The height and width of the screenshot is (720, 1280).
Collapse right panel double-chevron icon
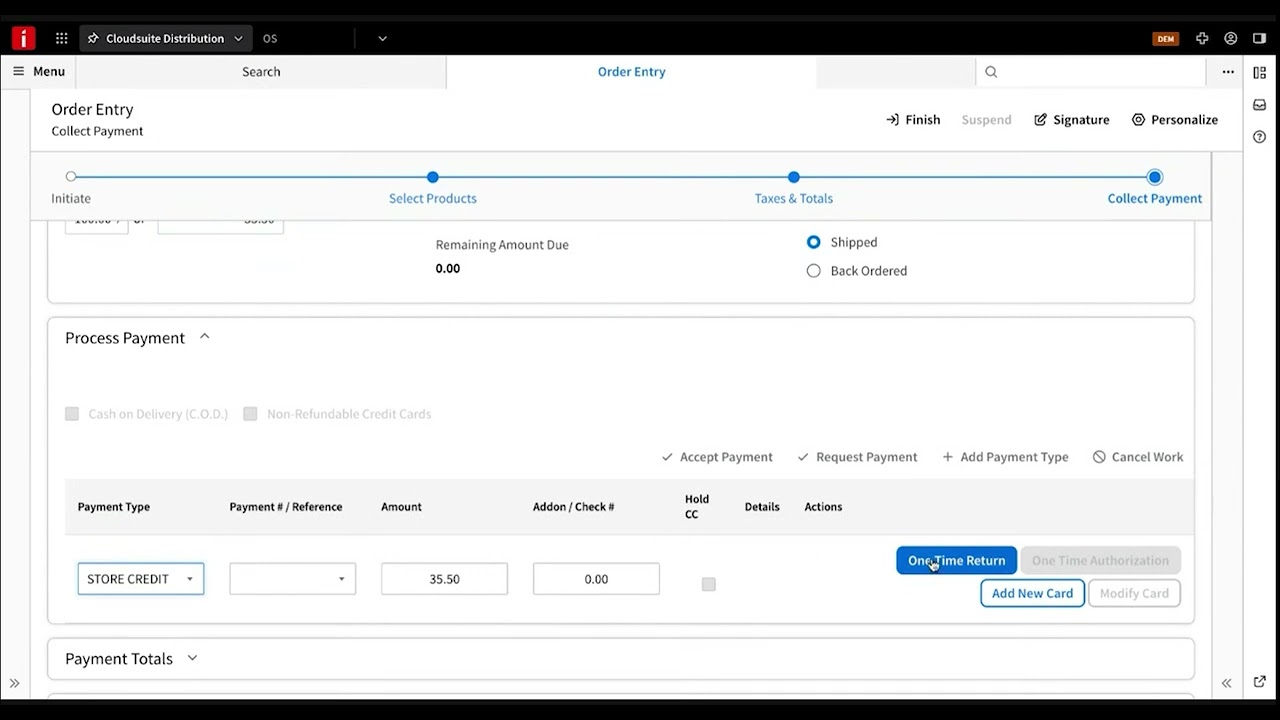[x=1226, y=683]
